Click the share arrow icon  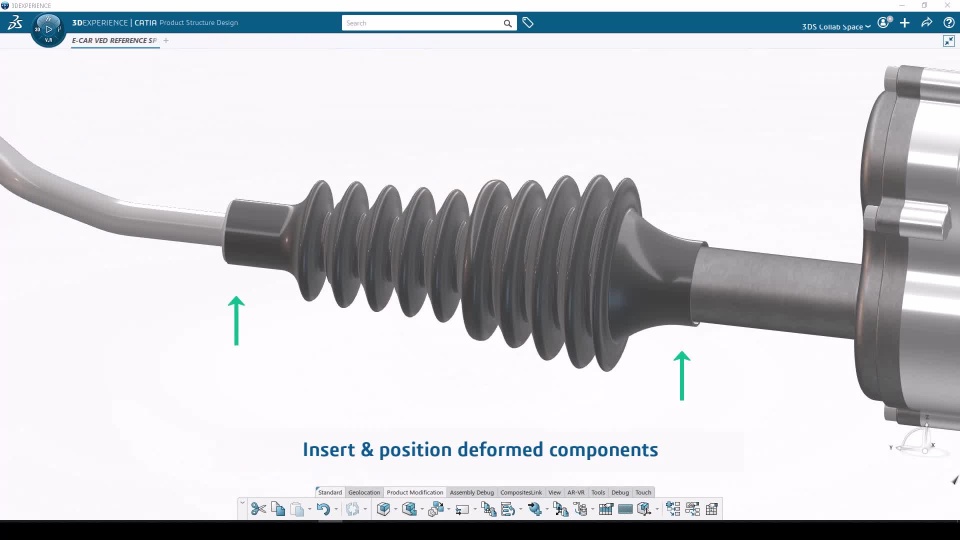tap(926, 23)
